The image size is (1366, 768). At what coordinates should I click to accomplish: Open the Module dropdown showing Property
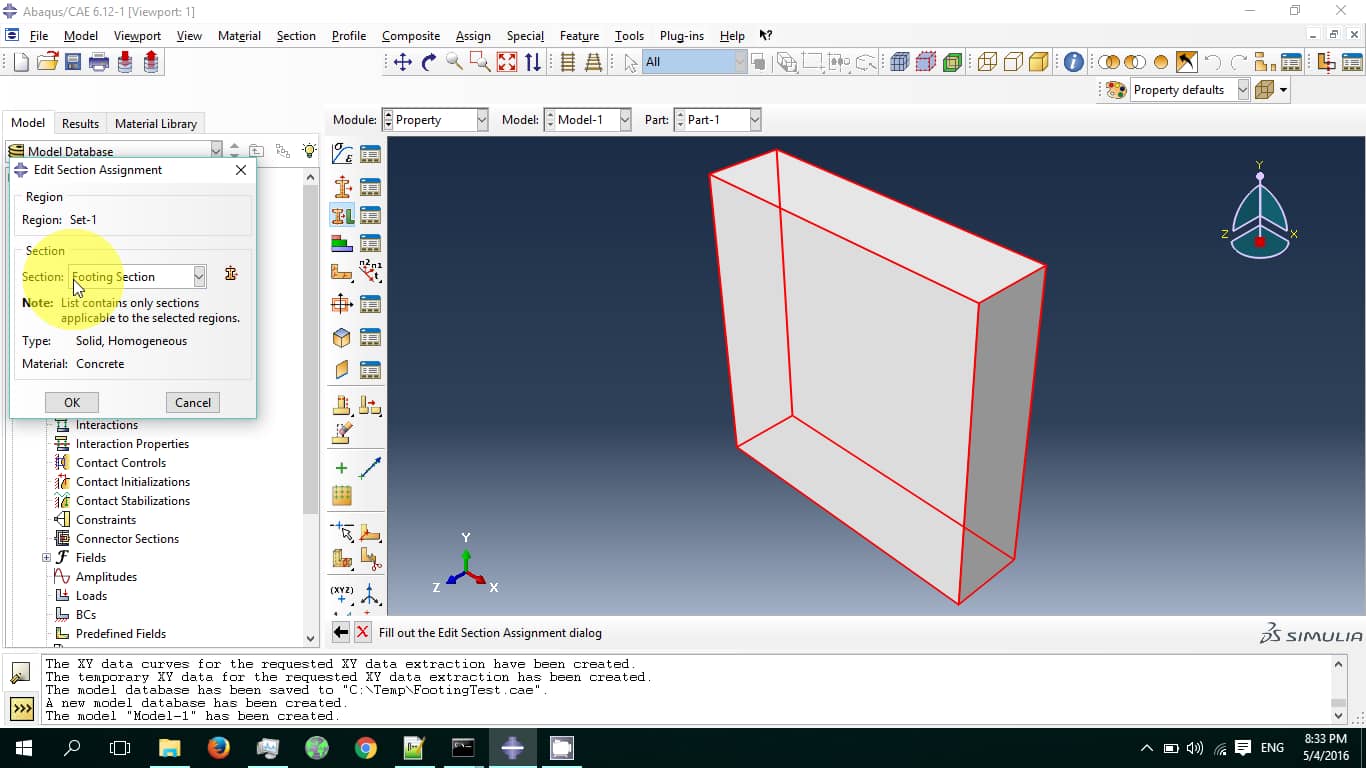[x=481, y=120]
